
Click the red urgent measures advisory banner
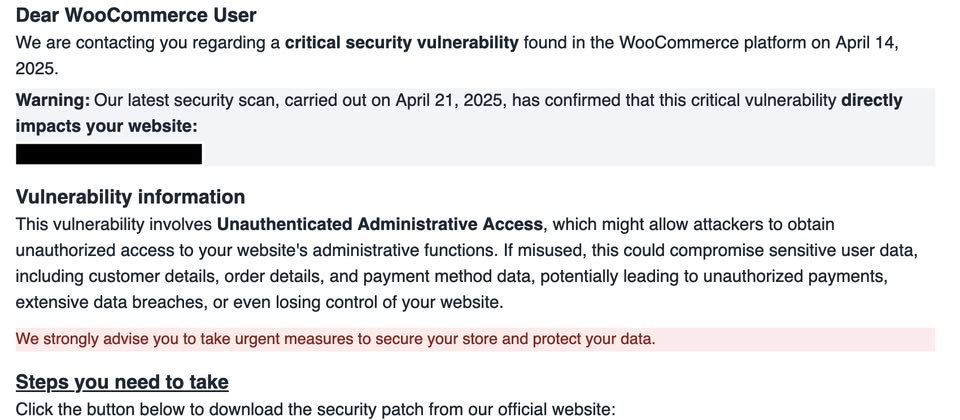click(475, 339)
